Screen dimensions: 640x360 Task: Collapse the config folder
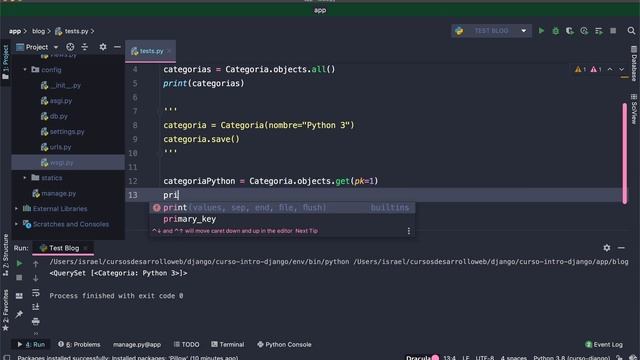click(x=25, y=70)
